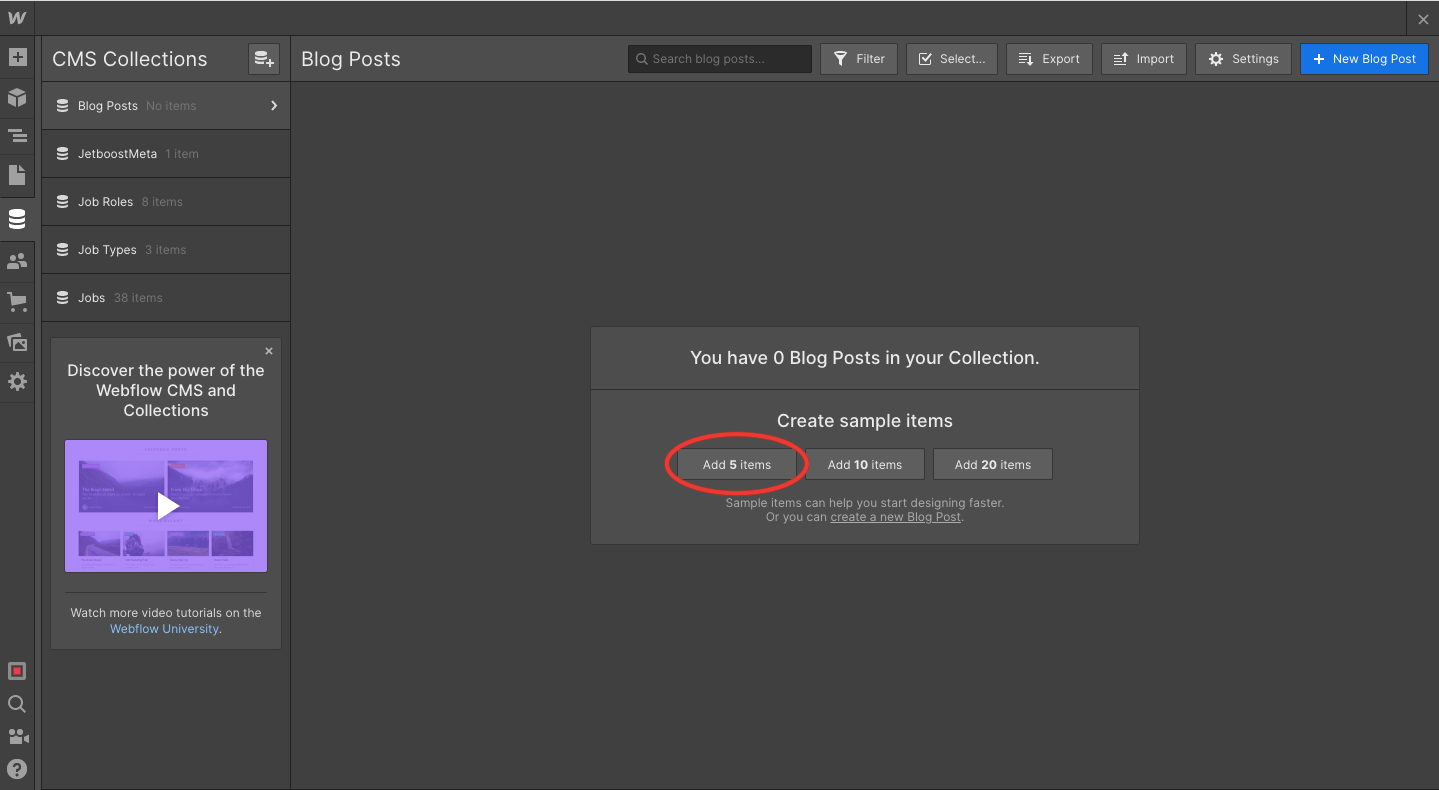Click the create new Collection icon
The height and width of the screenshot is (790, 1439).
click(263, 59)
